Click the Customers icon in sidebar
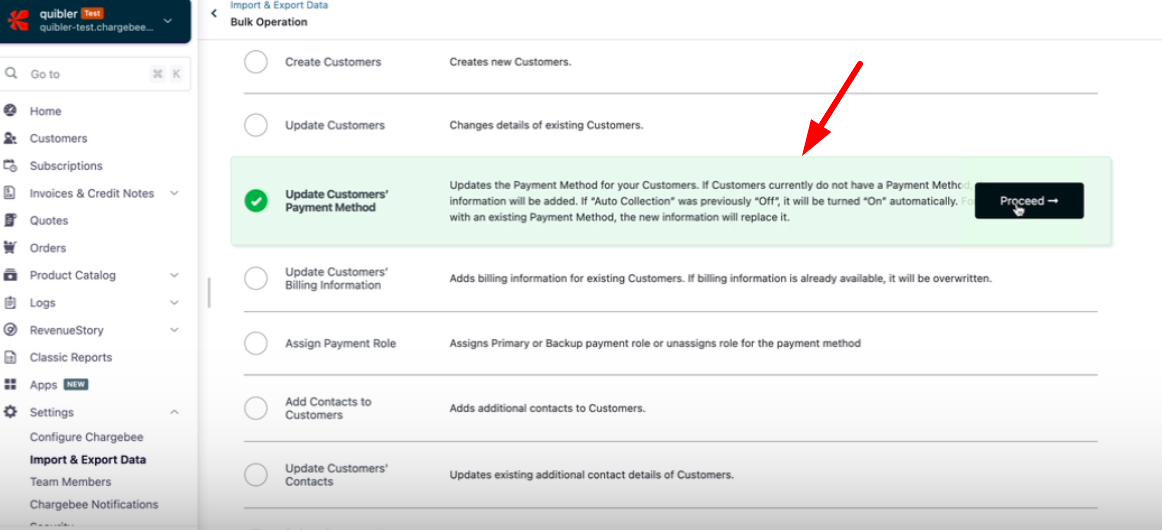The height and width of the screenshot is (530, 1162). 10,138
